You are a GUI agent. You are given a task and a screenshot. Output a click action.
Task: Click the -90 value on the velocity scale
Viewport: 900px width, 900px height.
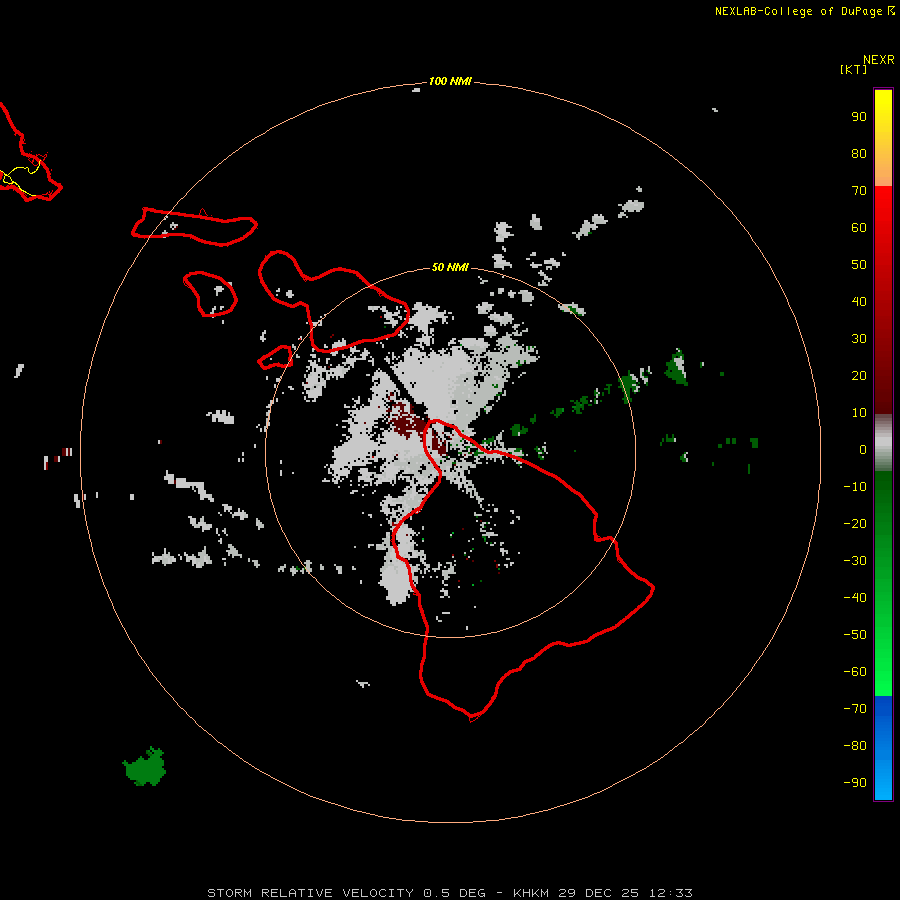(x=855, y=782)
